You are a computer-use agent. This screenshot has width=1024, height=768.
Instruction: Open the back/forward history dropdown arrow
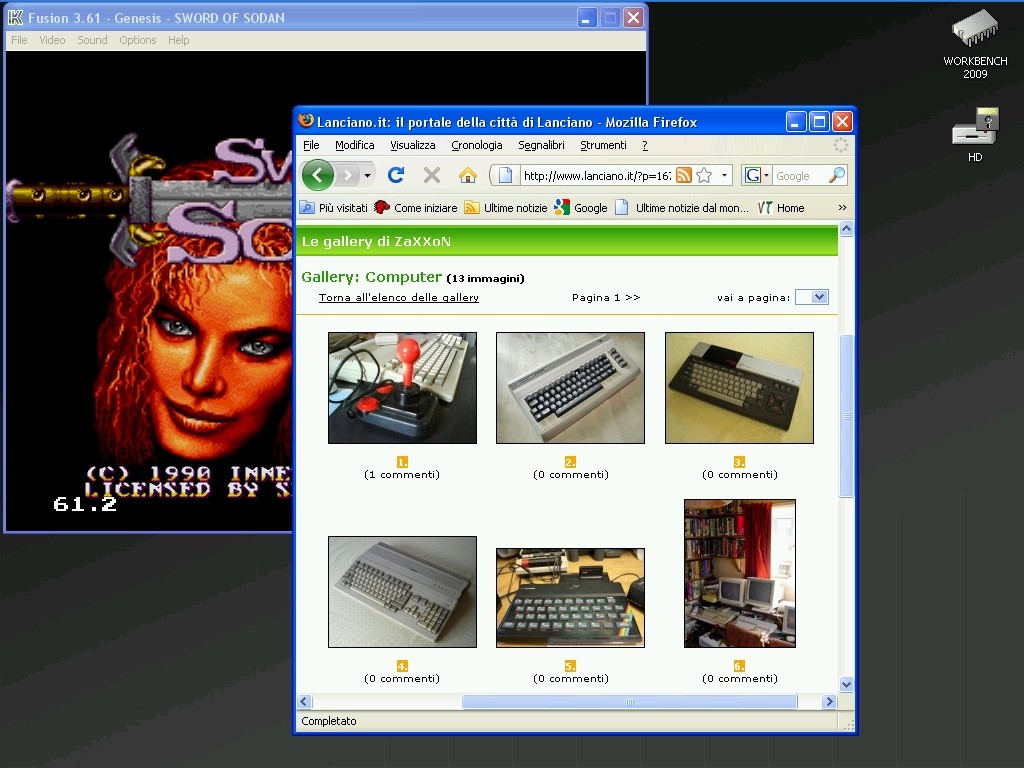(x=368, y=176)
